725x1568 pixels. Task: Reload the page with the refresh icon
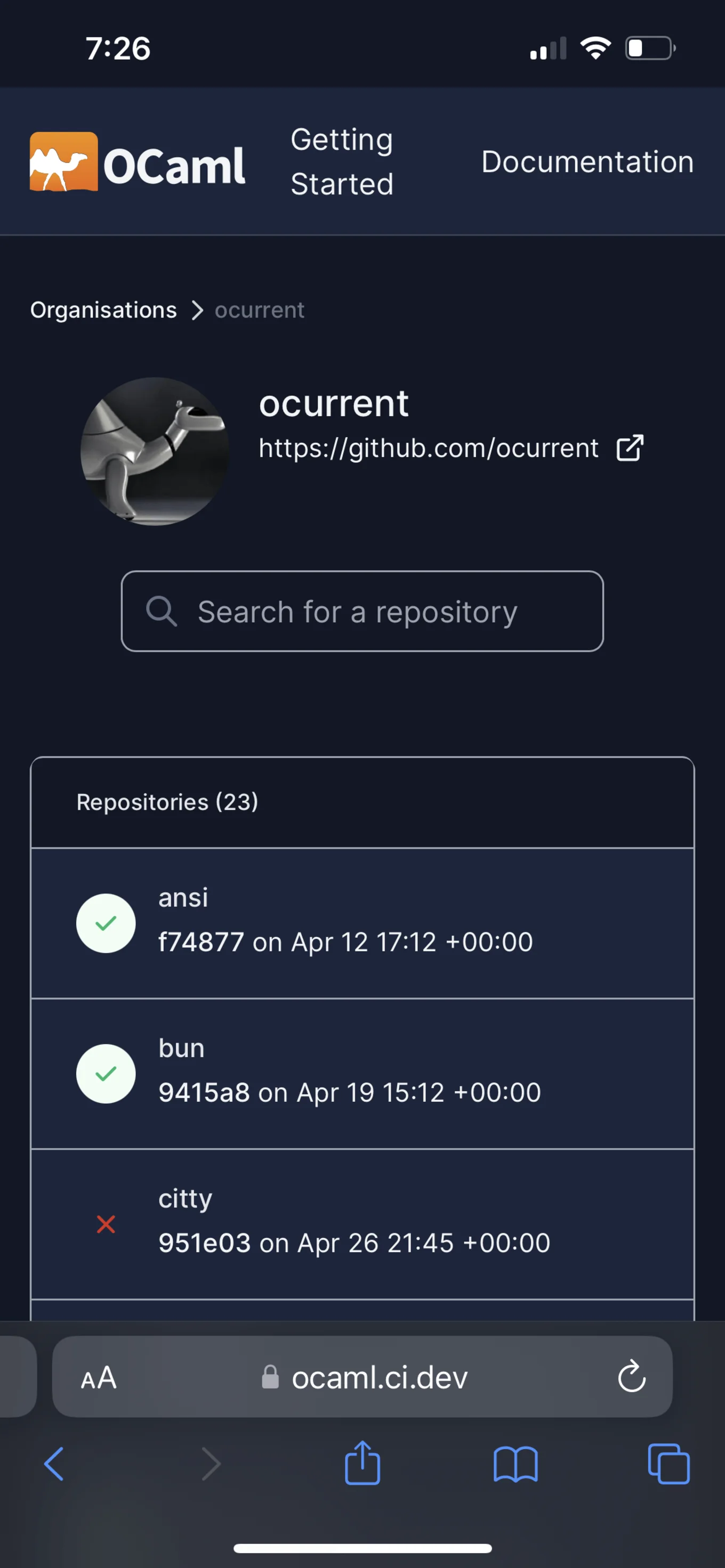(632, 1377)
